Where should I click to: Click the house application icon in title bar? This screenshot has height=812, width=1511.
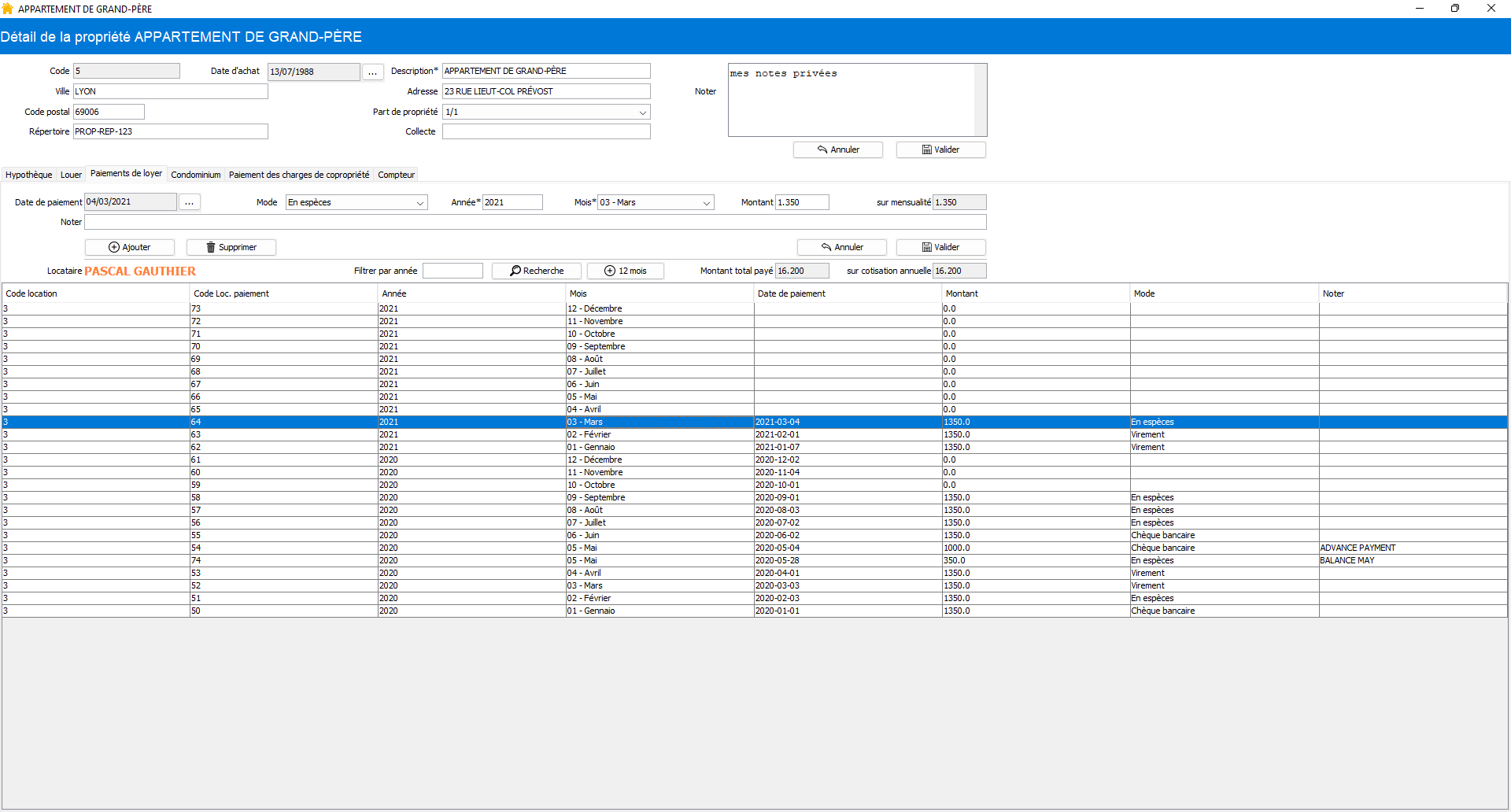coord(8,9)
